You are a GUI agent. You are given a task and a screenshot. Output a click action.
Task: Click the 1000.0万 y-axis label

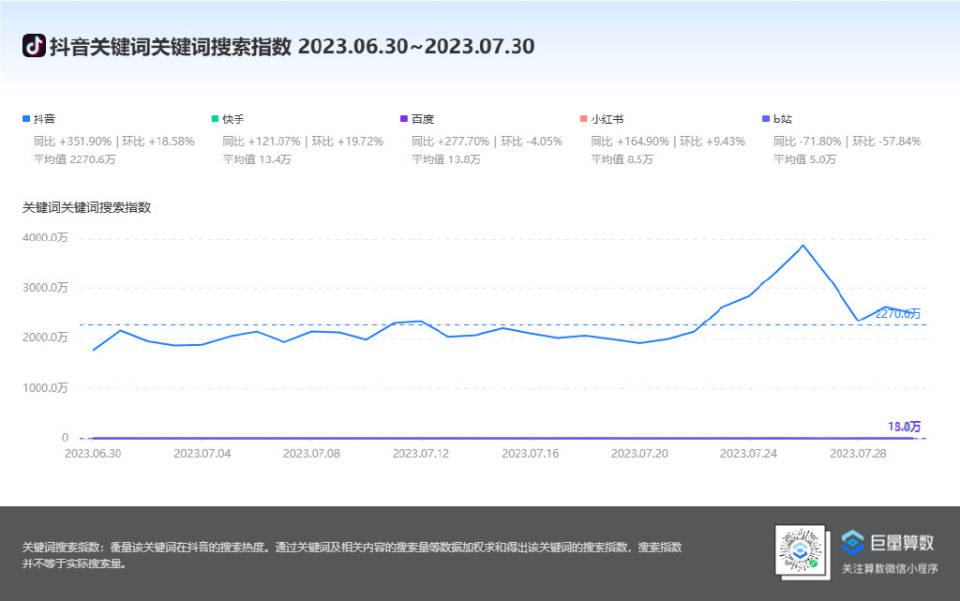coord(45,387)
